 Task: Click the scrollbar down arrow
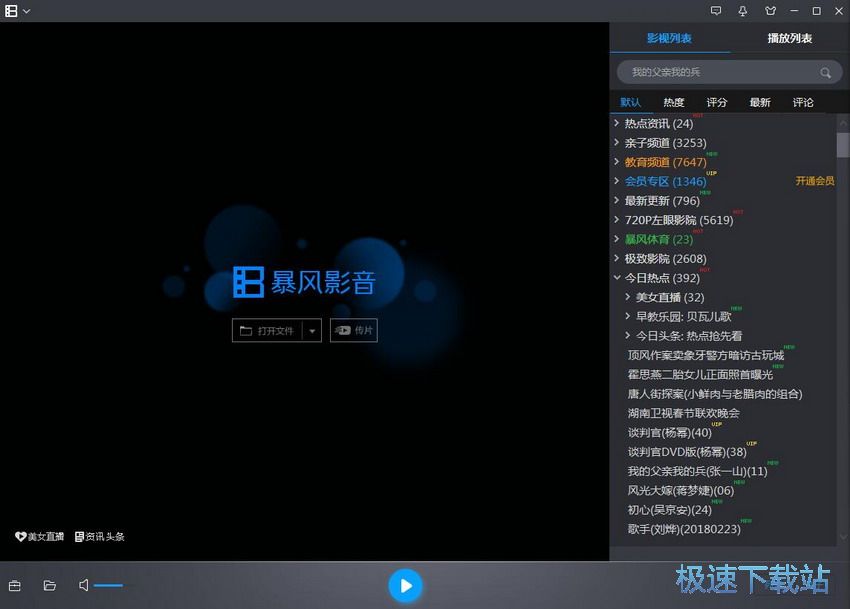pos(843,537)
